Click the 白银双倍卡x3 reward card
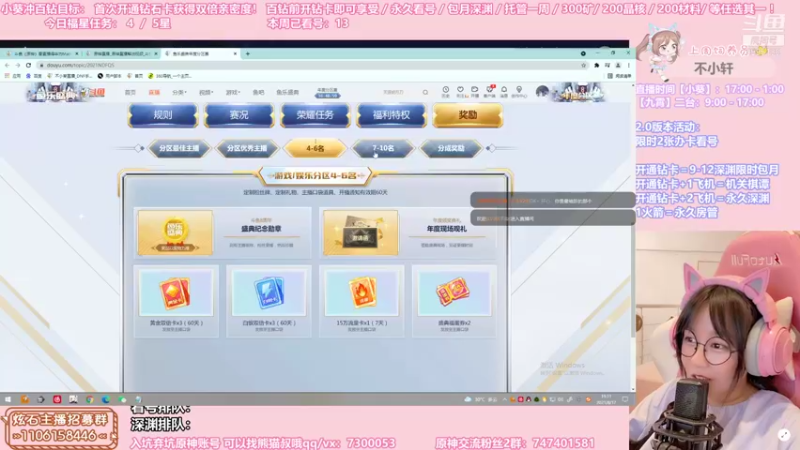800x450 pixels. coord(269,301)
